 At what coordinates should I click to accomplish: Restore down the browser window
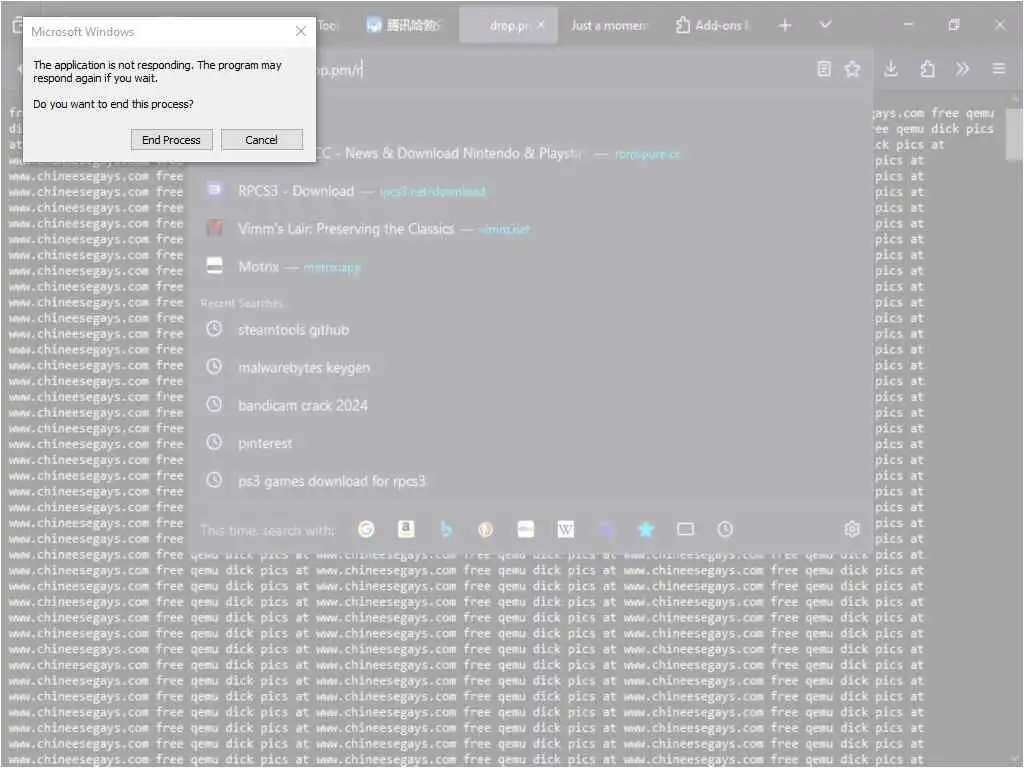pos(954,25)
